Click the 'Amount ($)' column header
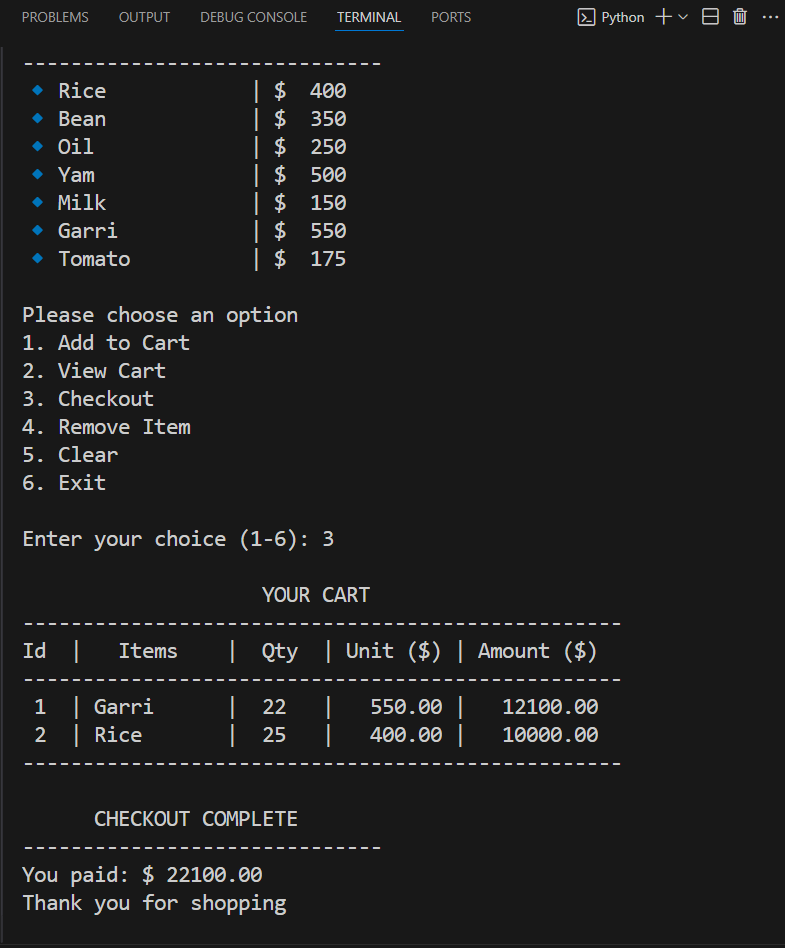Viewport: 785px width, 948px height. pyautogui.click(x=538, y=652)
